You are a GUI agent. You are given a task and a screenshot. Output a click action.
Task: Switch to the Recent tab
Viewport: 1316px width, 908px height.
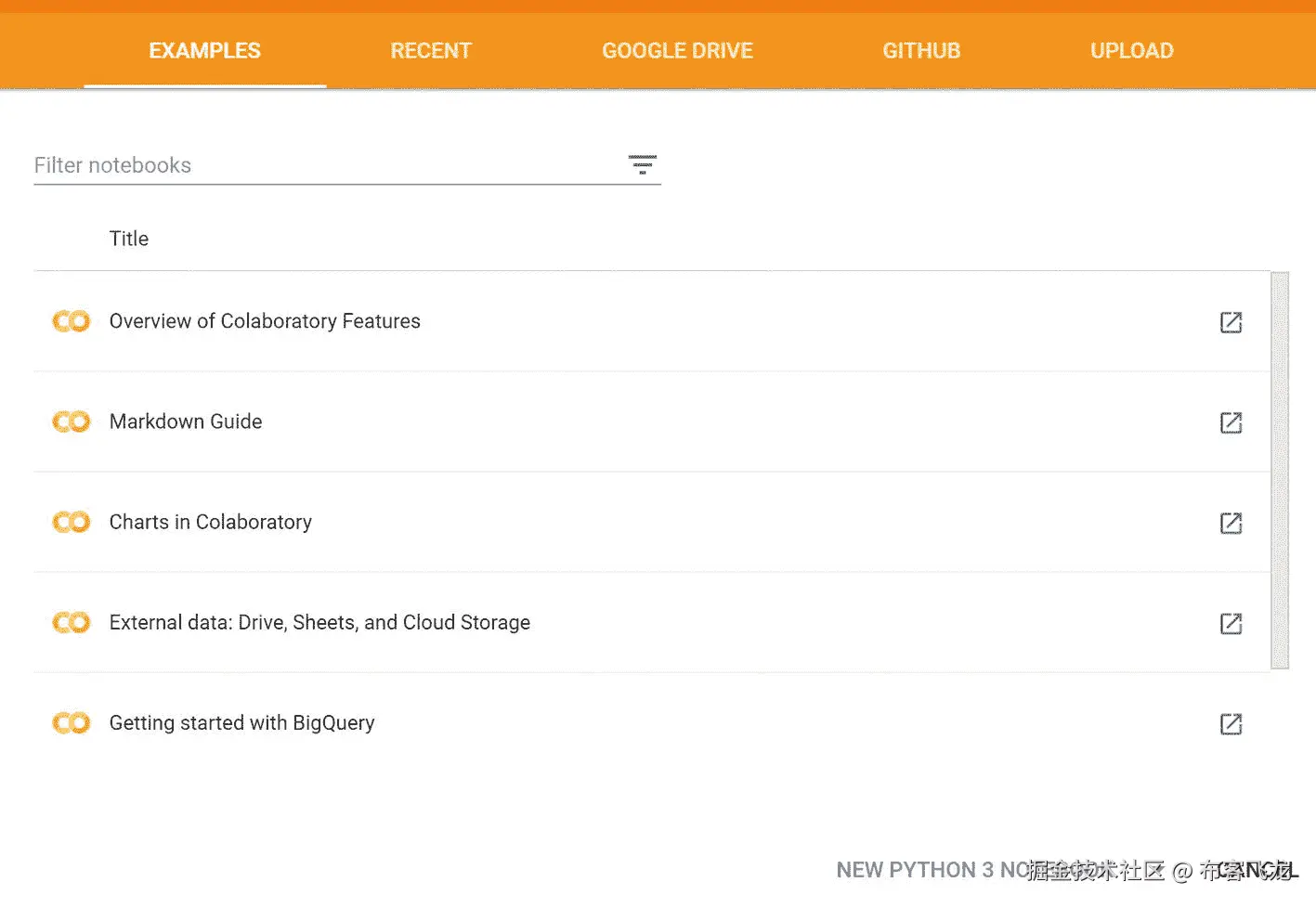(x=431, y=51)
